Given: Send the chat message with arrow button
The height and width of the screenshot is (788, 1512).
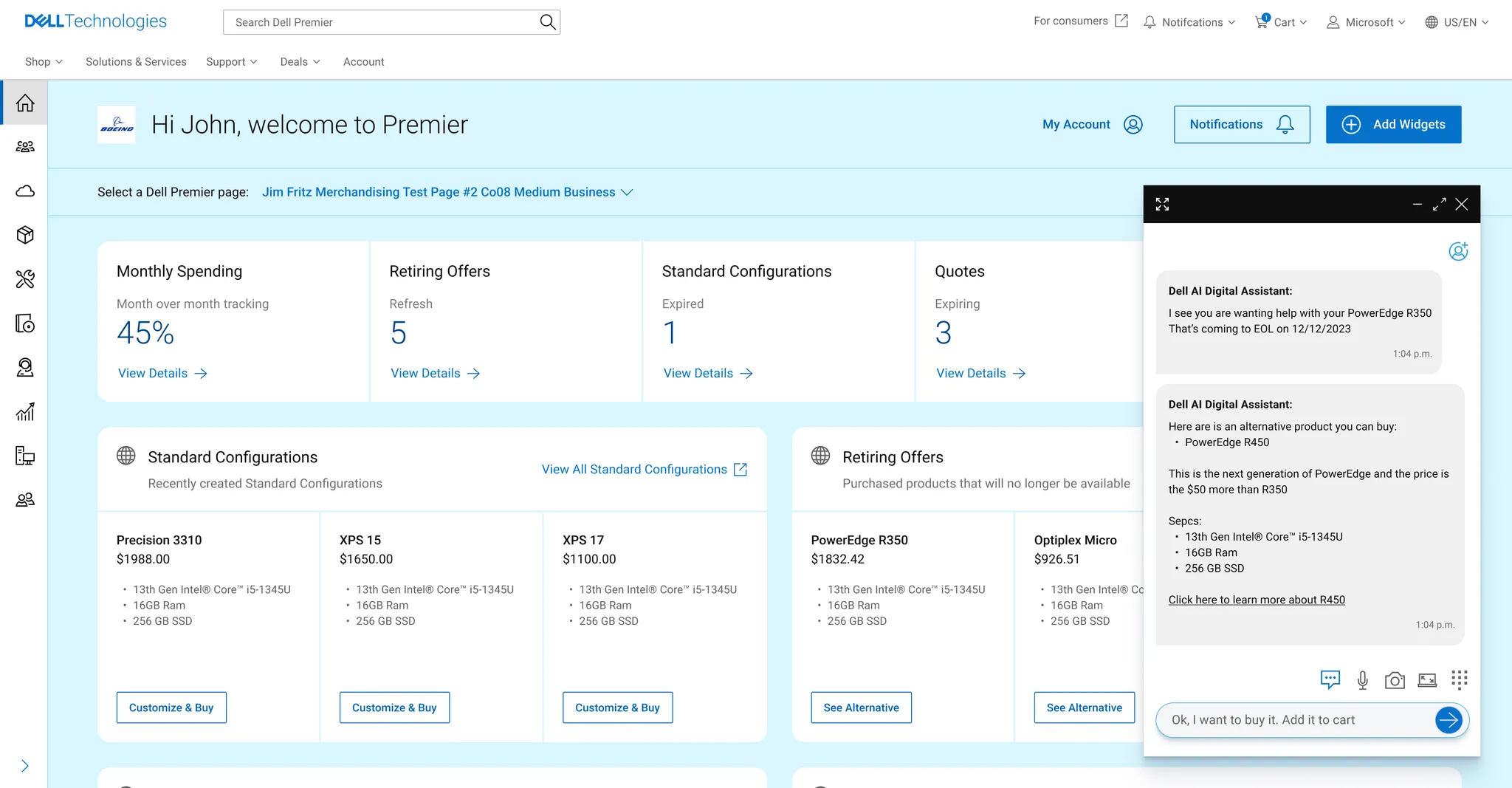Looking at the screenshot, I should tap(1449, 720).
